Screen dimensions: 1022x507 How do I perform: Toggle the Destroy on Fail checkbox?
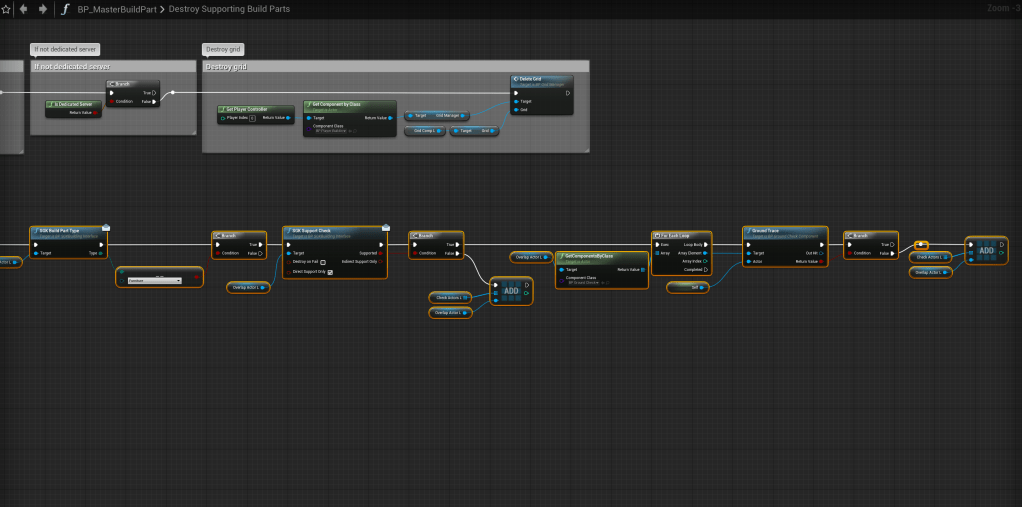click(323, 262)
